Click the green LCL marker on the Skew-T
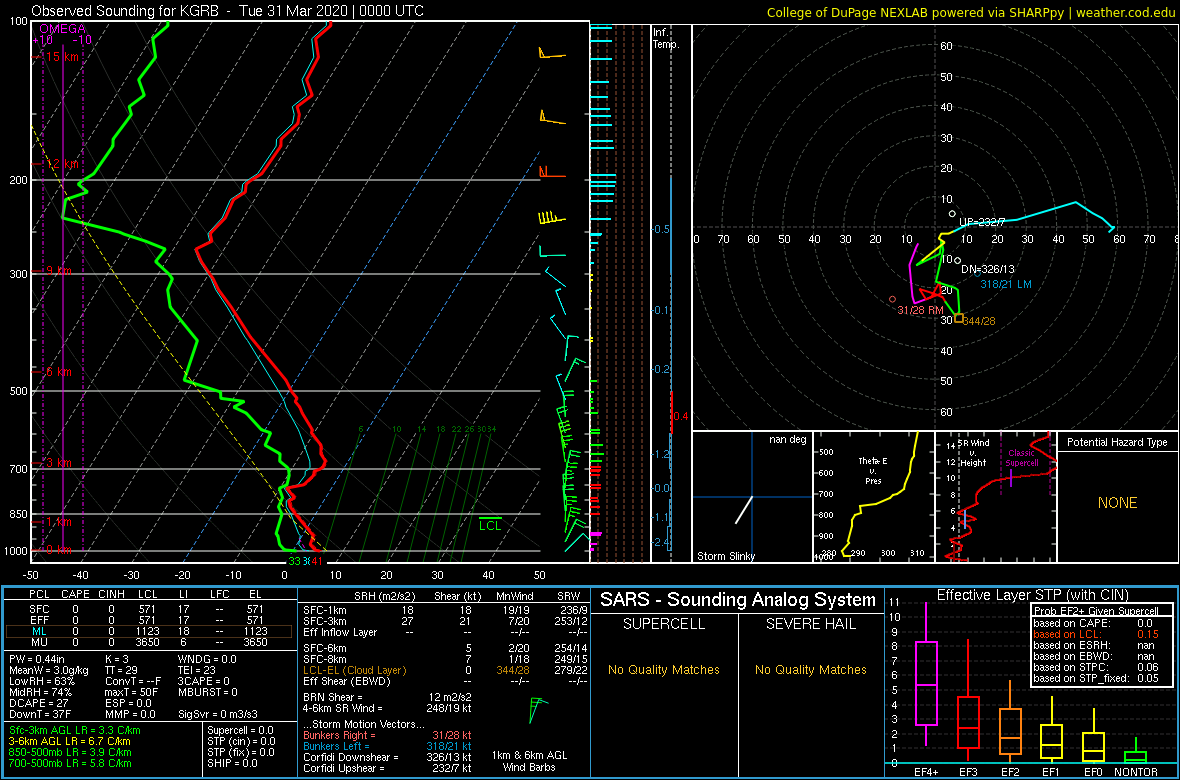 [x=490, y=526]
